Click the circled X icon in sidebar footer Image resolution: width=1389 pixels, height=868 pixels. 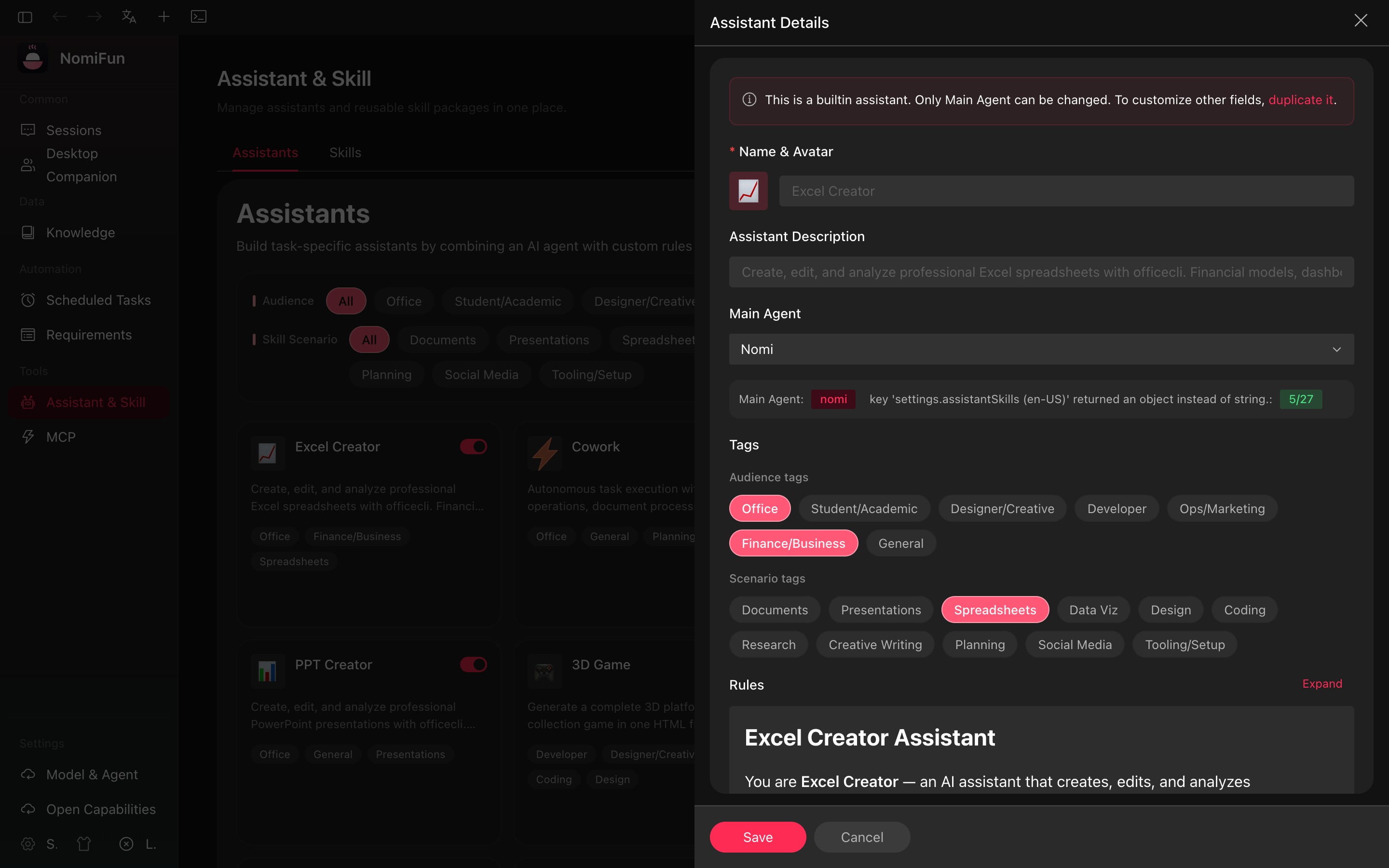pyautogui.click(x=126, y=844)
